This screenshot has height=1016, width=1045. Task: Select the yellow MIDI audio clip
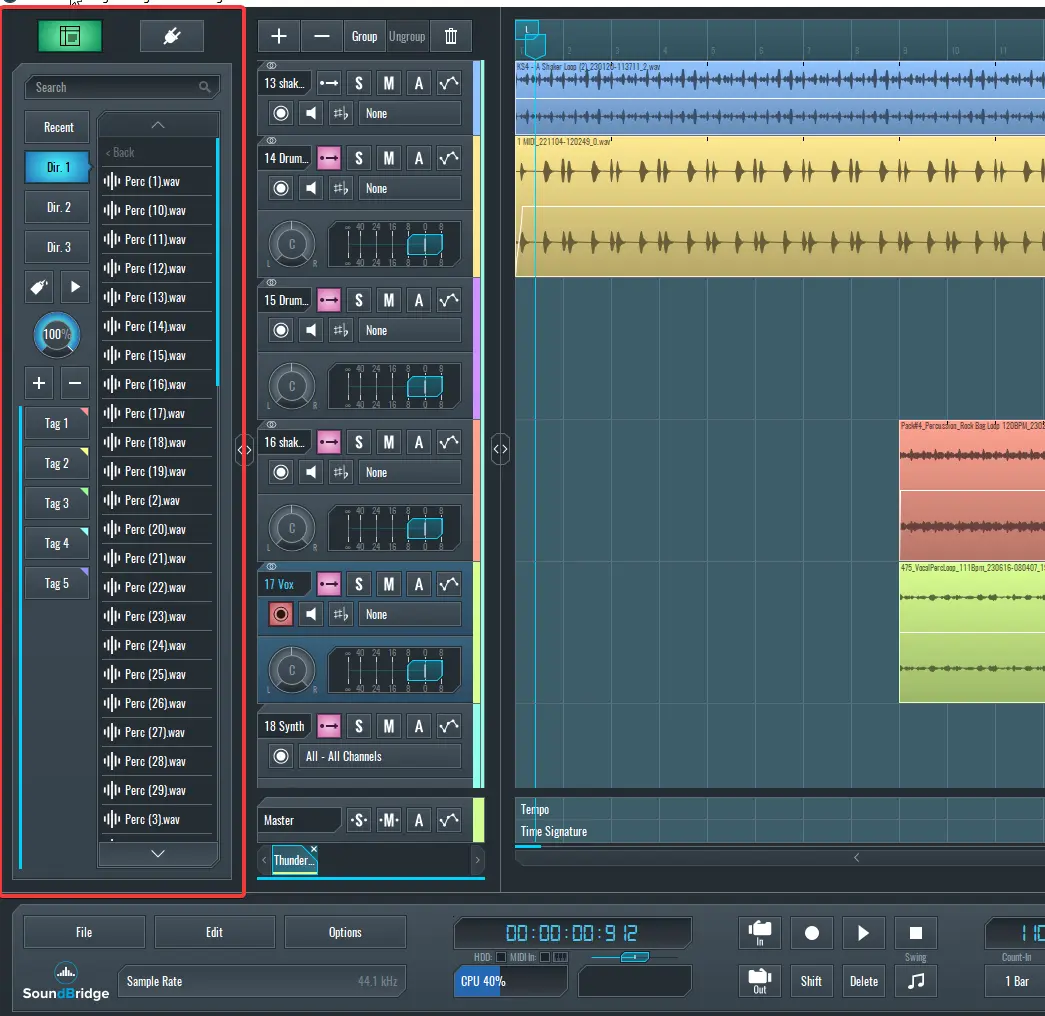click(780, 207)
